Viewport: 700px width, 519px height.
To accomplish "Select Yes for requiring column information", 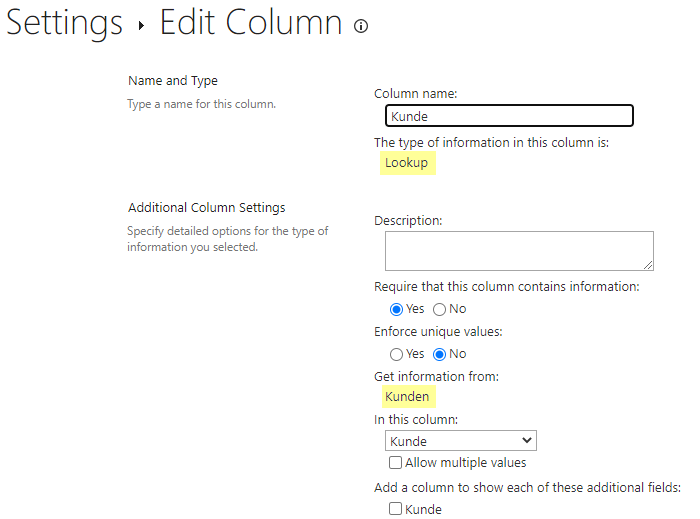I will [396, 309].
